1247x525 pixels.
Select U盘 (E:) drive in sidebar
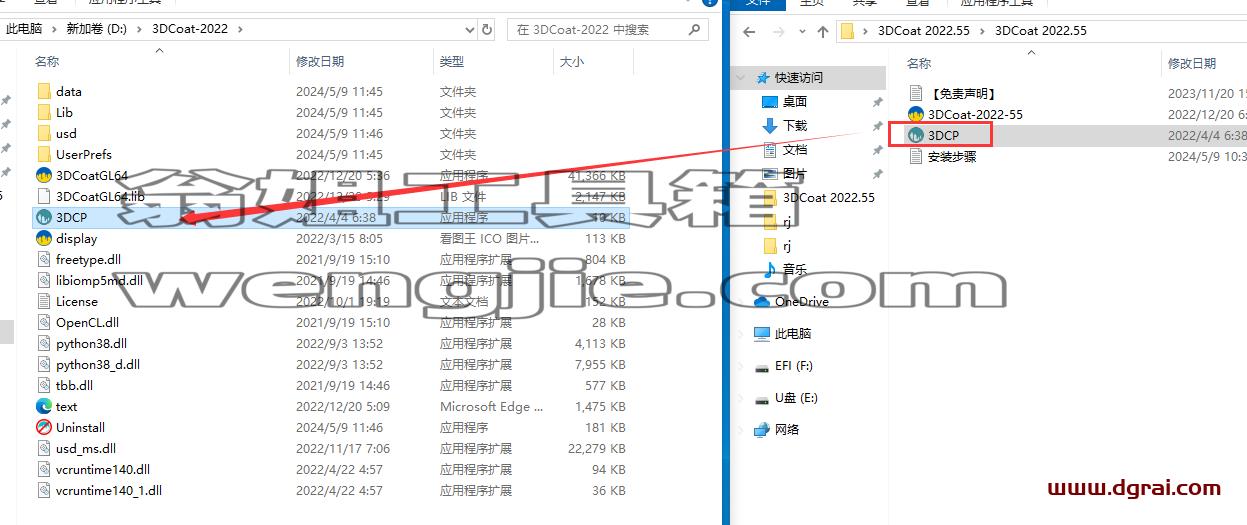tap(796, 397)
